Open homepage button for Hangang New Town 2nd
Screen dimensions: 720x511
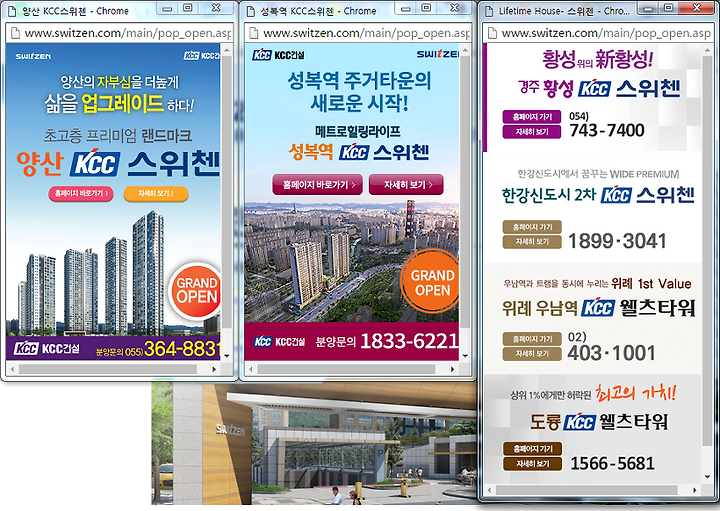(x=532, y=227)
